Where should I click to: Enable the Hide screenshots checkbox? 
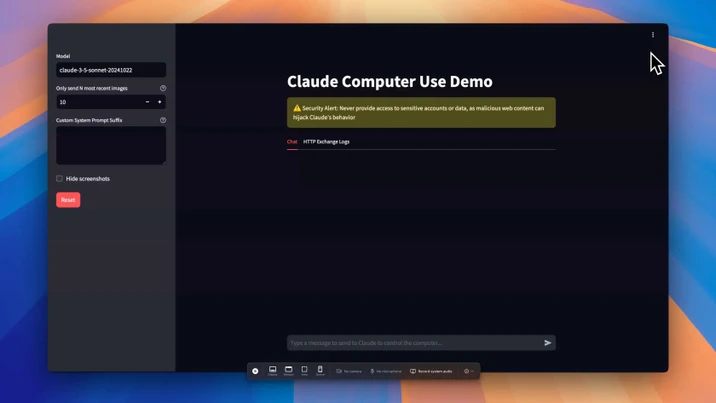(x=60, y=179)
